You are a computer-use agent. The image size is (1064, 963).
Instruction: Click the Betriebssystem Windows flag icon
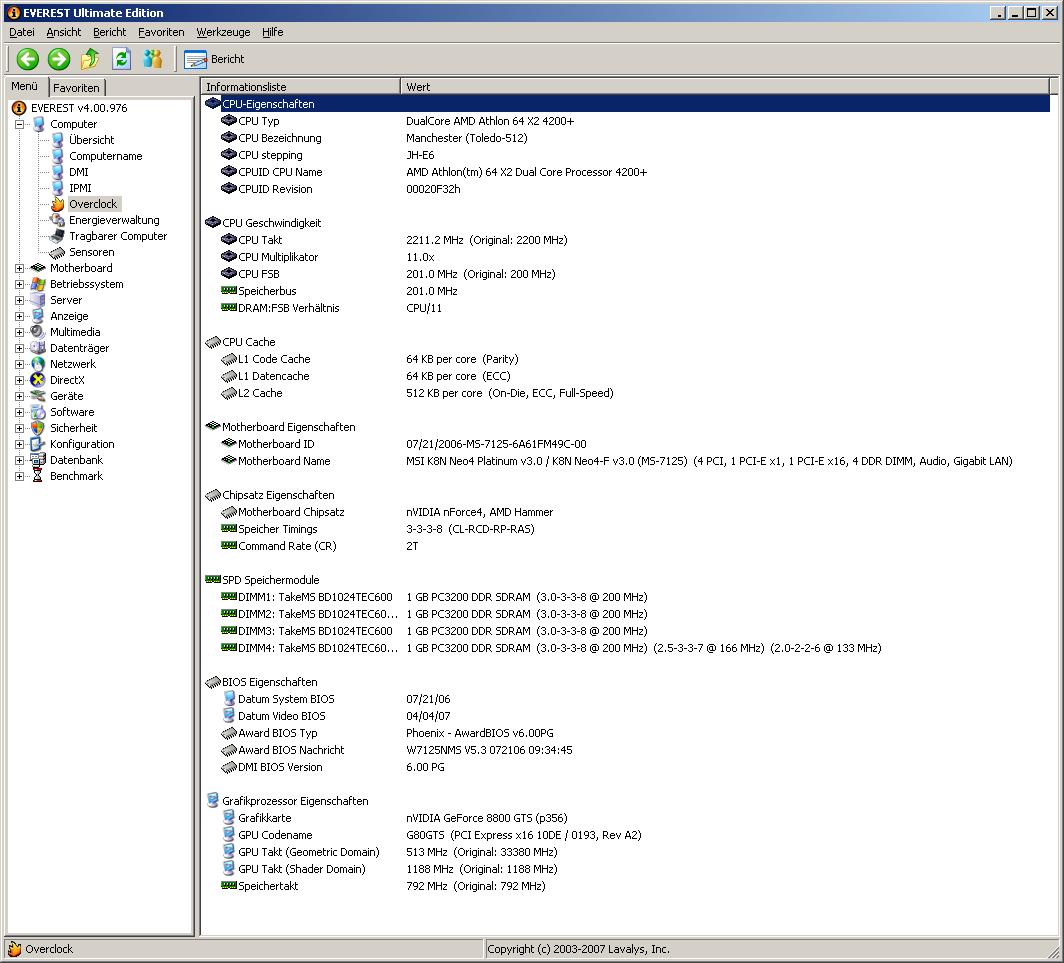[39, 284]
